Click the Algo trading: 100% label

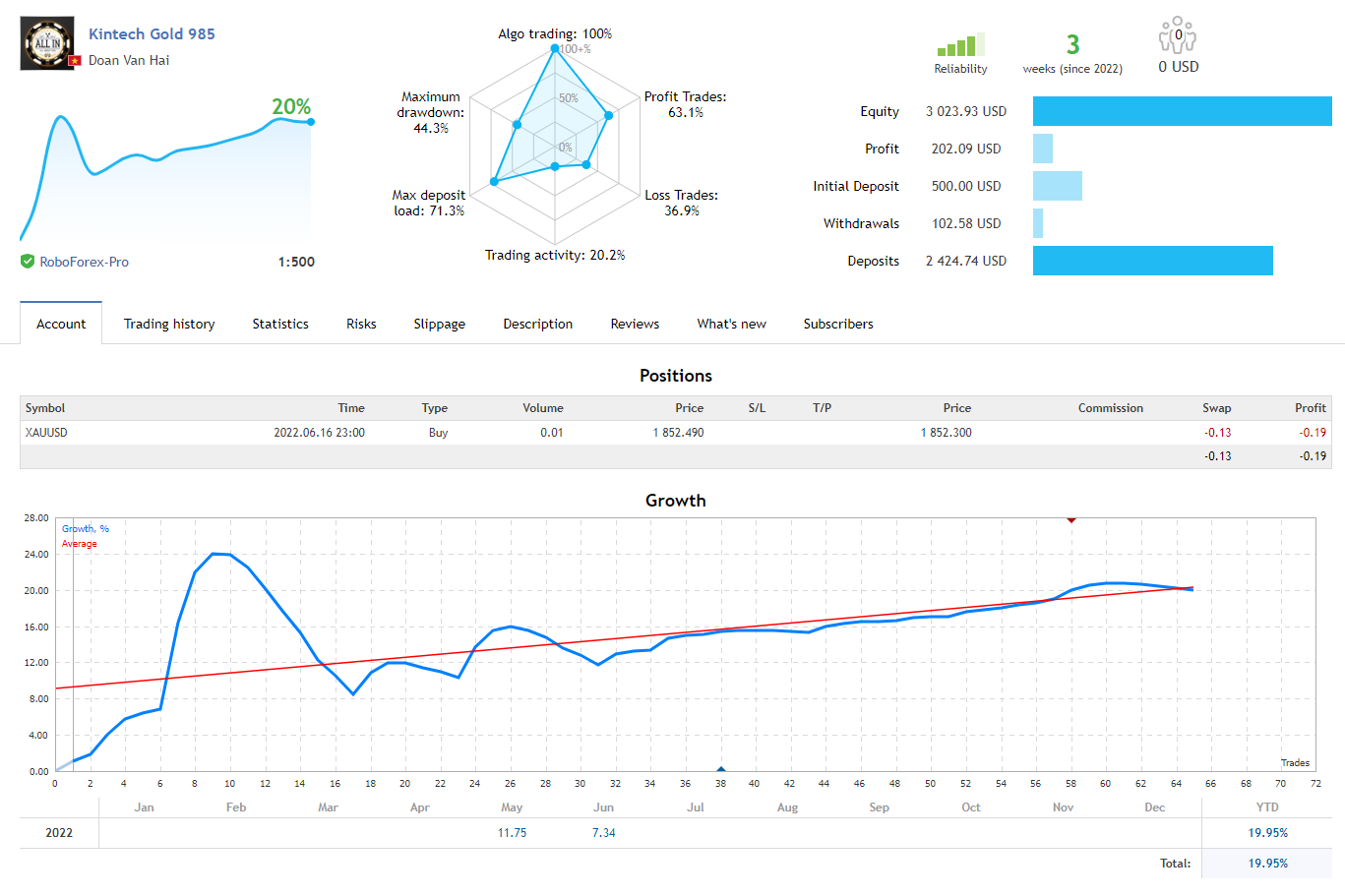click(x=555, y=33)
